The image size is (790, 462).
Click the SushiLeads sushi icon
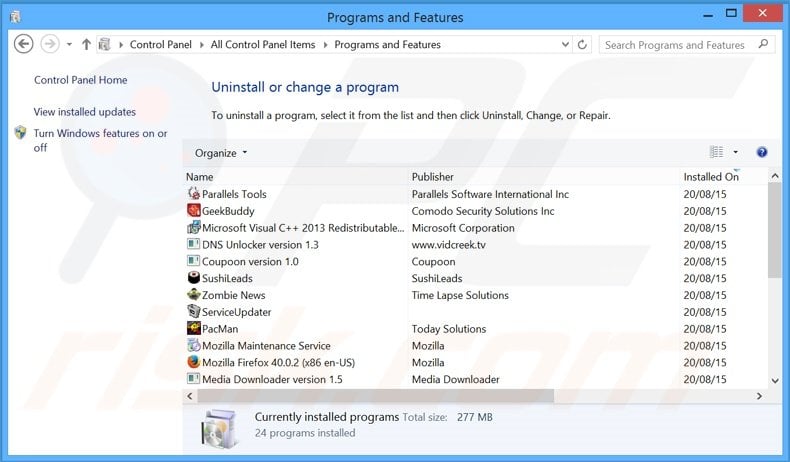[193, 278]
